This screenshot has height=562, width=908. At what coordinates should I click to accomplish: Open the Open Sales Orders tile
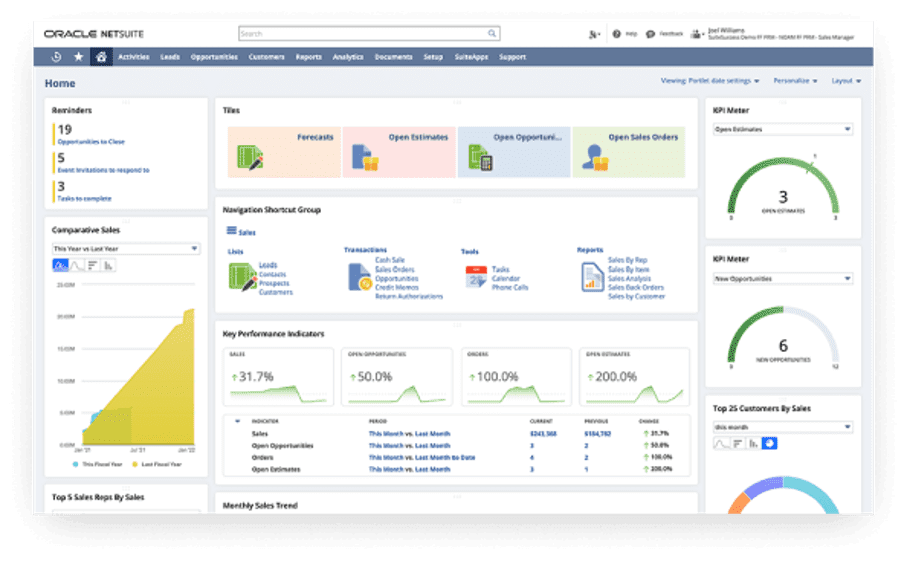click(x=628, y=151)
